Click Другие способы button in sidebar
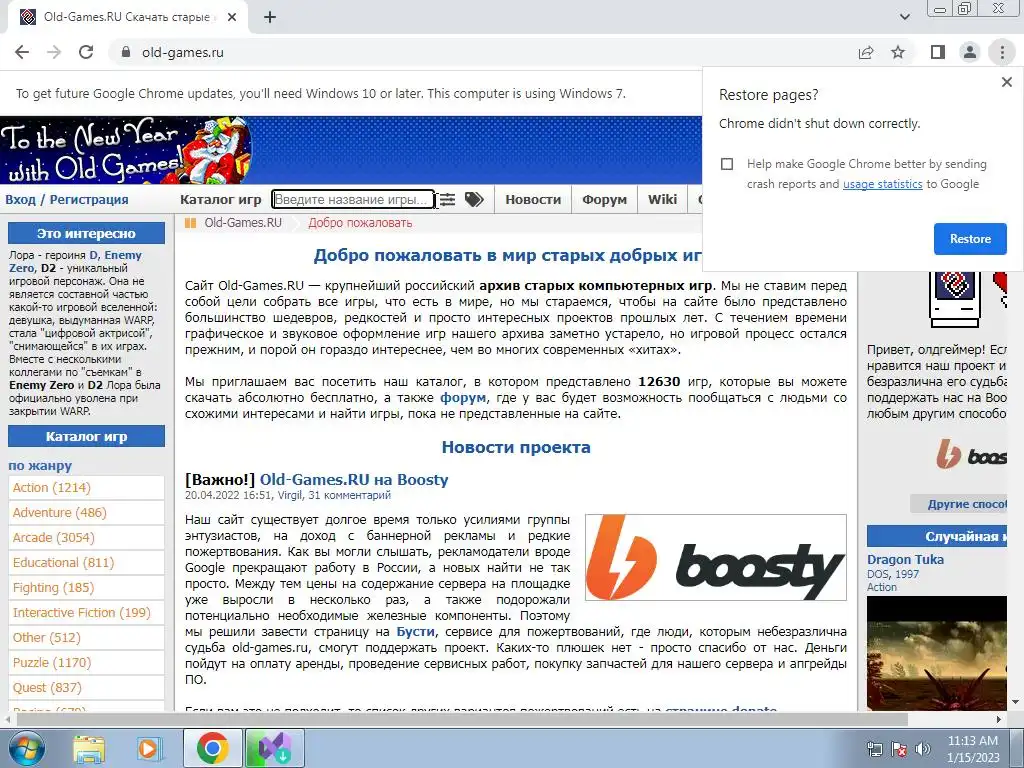 tap(959, 504)
